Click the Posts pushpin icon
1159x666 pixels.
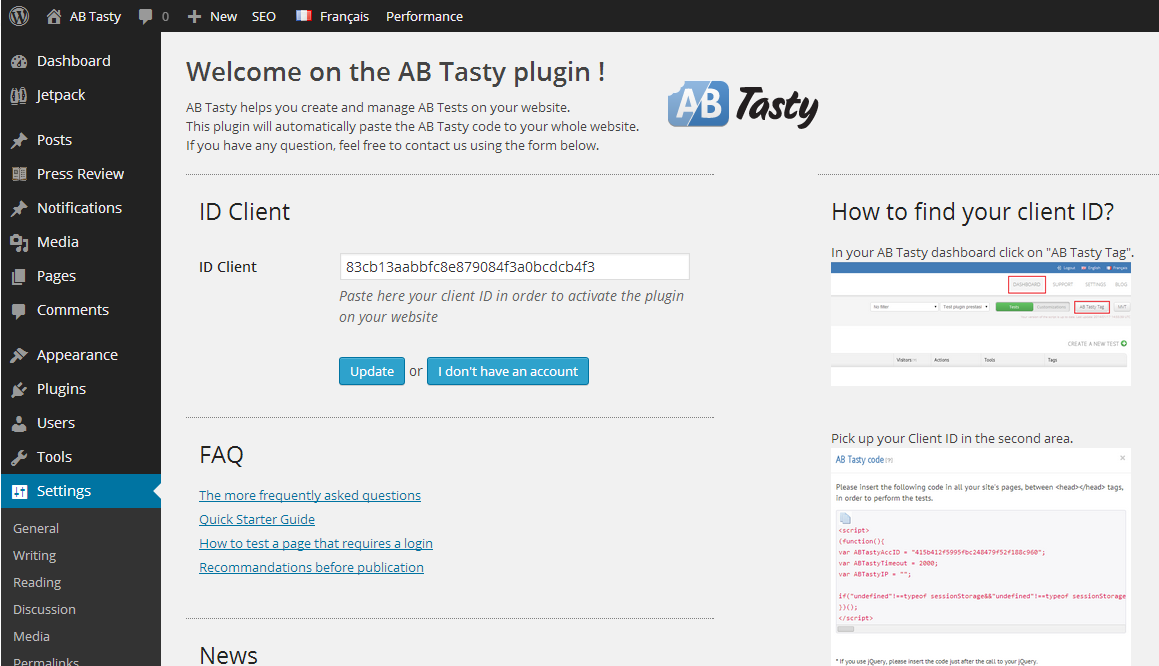pos(19,140)
